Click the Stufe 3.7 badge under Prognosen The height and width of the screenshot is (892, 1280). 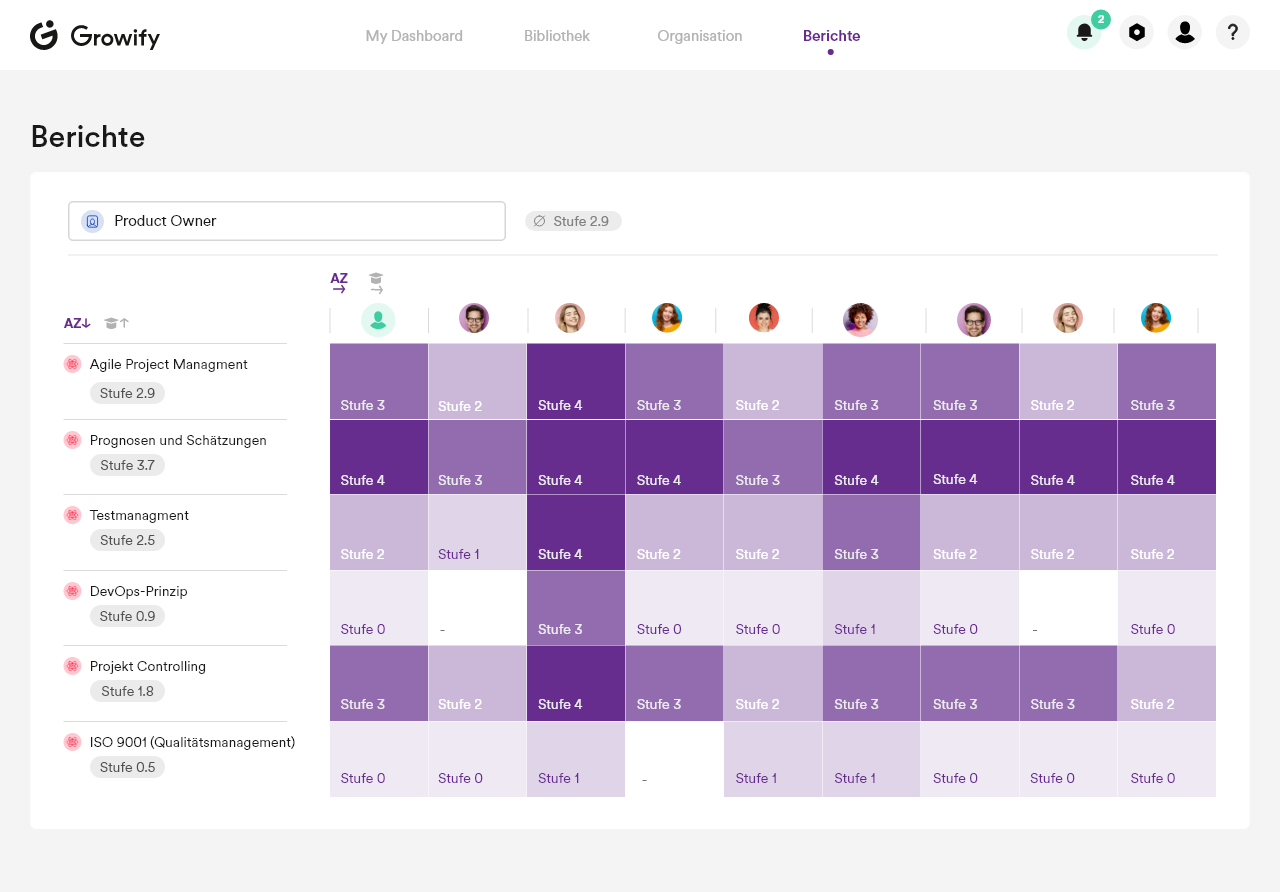click(x=127, y=465)
